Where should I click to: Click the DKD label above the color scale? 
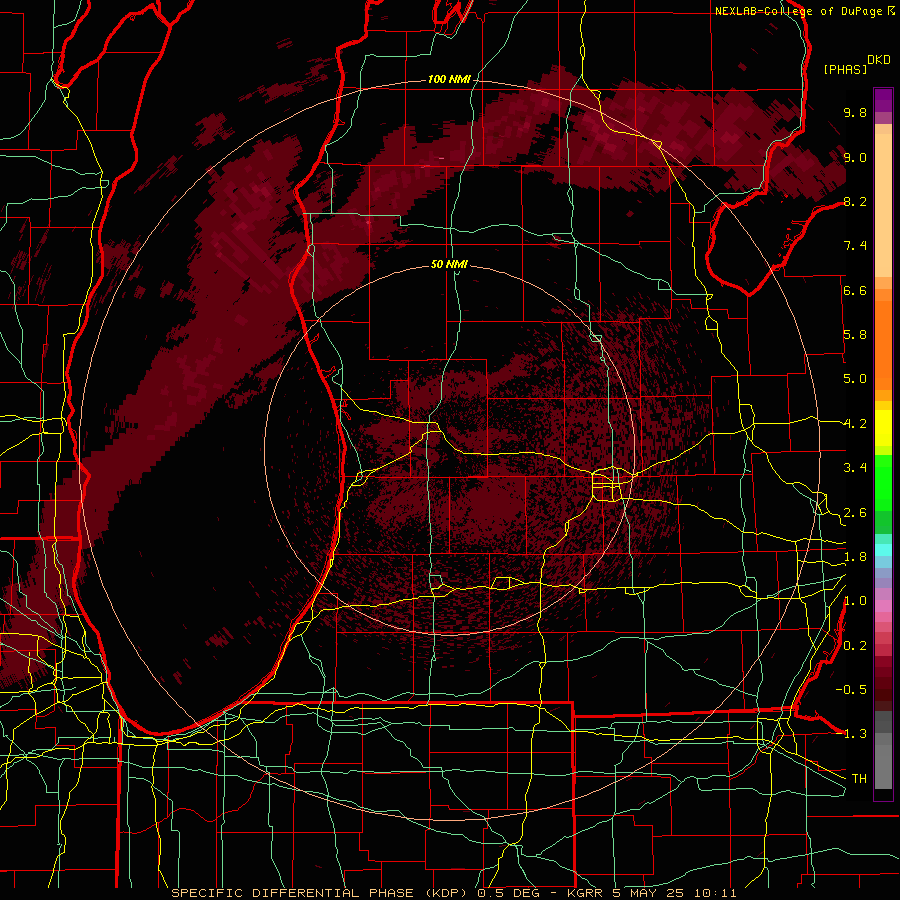(879, 60)
